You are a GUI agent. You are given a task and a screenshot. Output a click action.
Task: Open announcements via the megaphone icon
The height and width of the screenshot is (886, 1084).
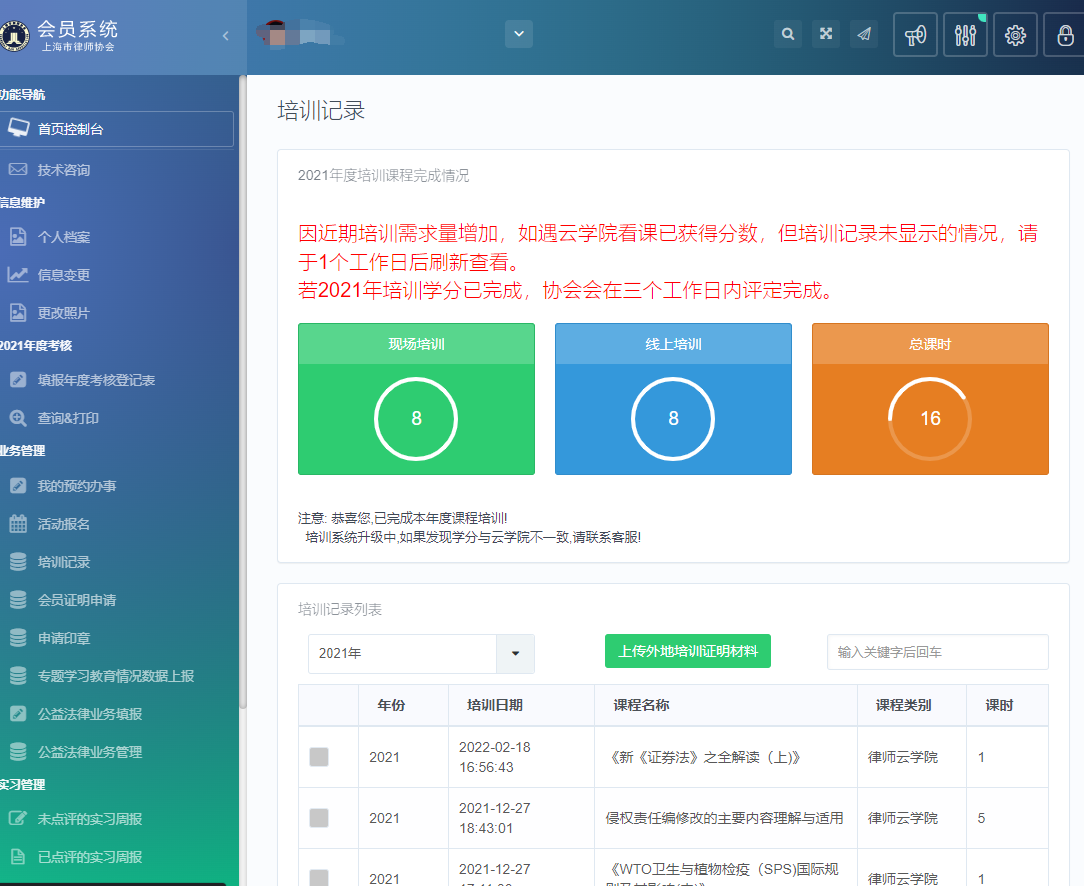(915, 35)
